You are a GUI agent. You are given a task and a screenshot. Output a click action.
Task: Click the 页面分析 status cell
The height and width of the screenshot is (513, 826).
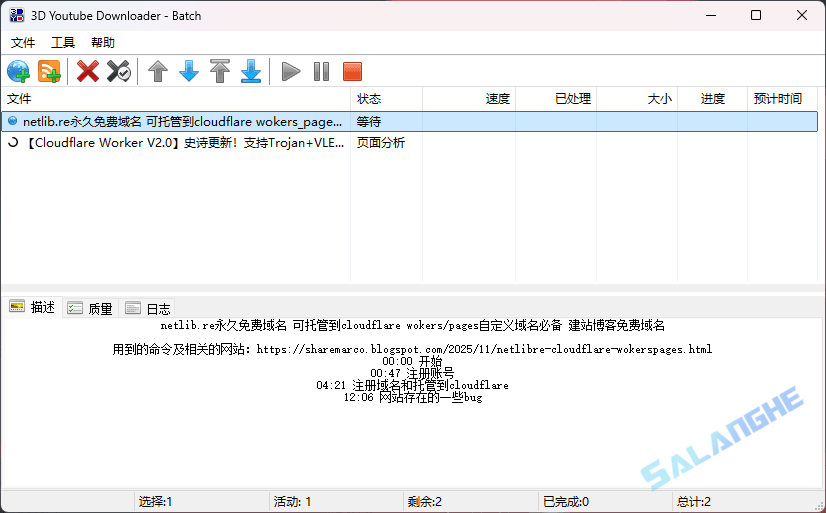pyautogui.click(x=381, y=143)
